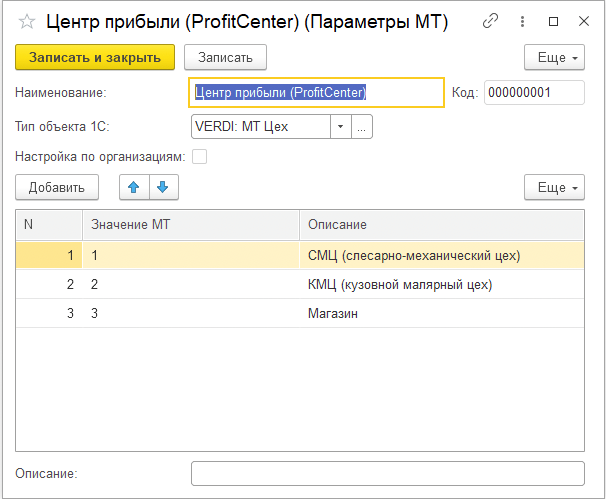Click the Описание column header

coord(440,224)
